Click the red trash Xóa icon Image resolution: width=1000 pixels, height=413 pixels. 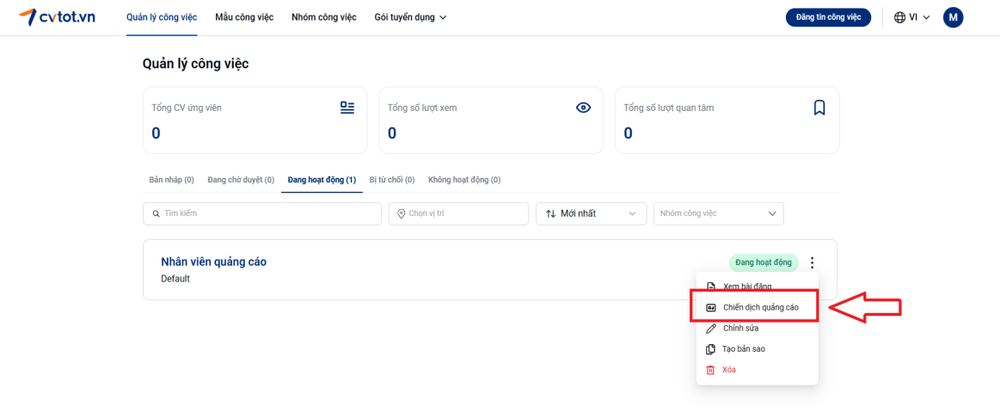coord(711,370)
